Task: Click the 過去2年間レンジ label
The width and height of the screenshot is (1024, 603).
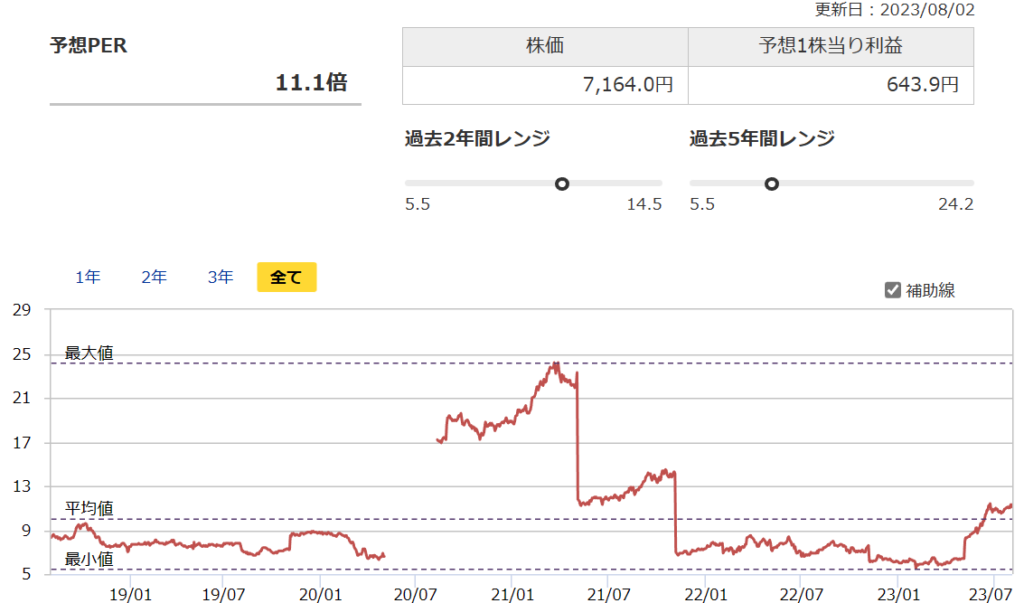Action: point(477,139)
